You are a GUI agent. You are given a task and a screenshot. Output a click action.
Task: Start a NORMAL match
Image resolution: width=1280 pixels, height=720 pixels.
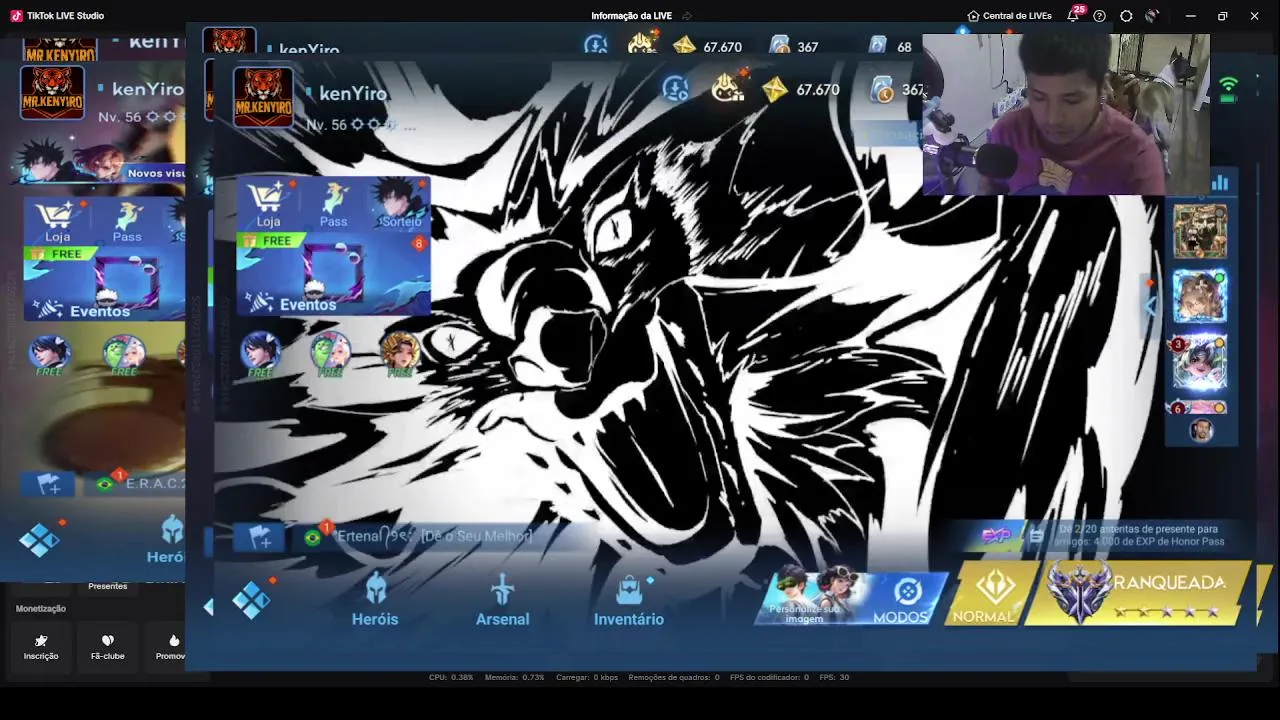[984, 594]
